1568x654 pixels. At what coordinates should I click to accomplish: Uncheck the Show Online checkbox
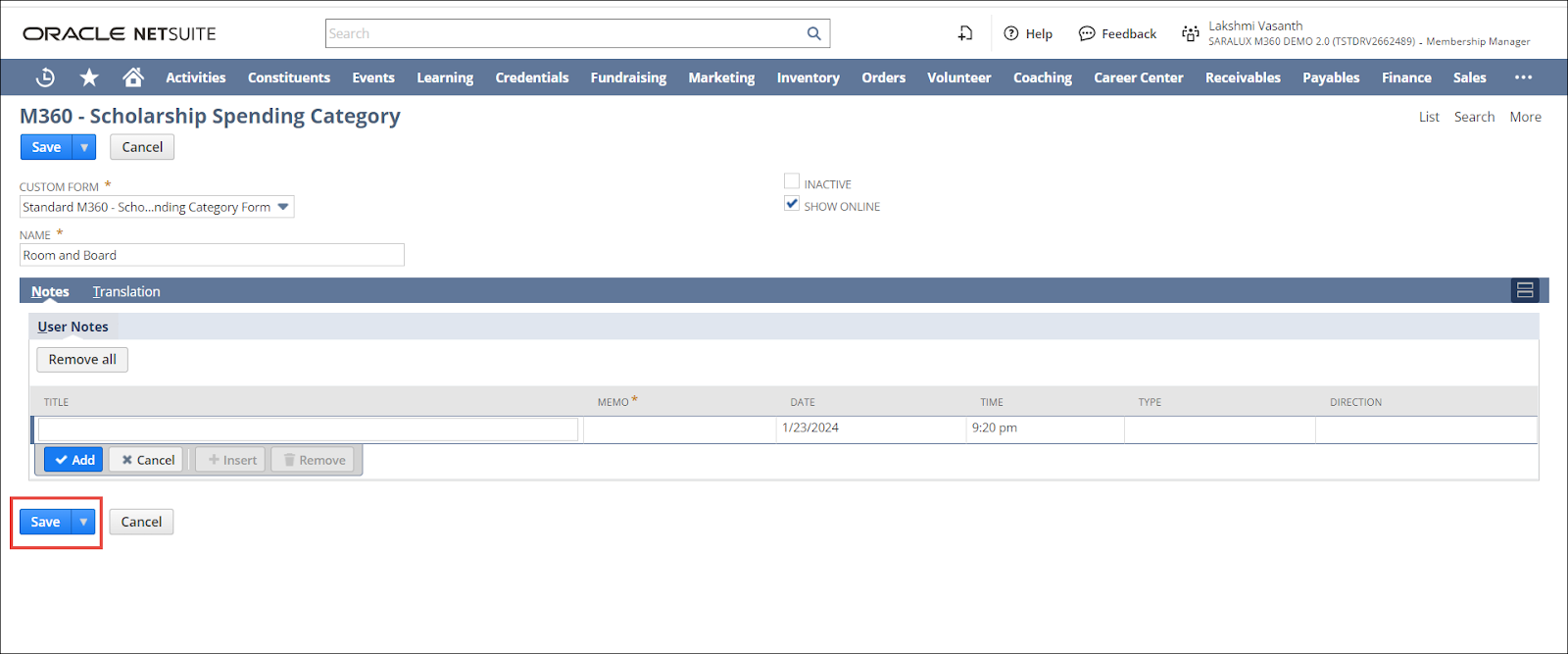792,204
